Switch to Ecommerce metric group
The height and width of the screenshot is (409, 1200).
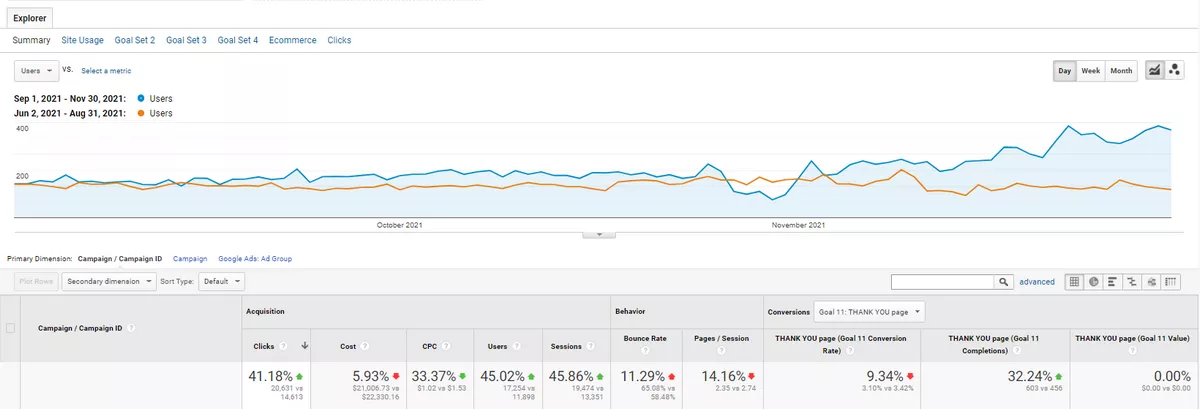click(293, 40)
